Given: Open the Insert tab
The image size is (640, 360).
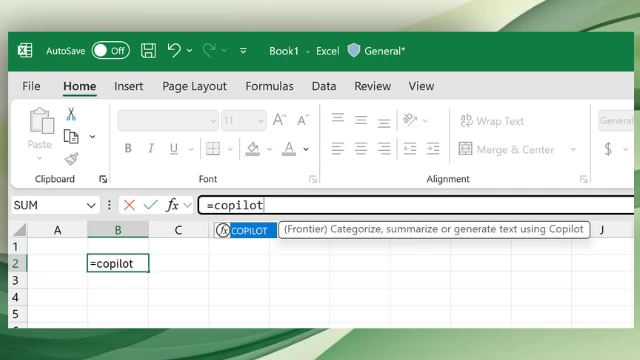Looking at the screenshot, I should pyautogui.click(x=129, y=86).
